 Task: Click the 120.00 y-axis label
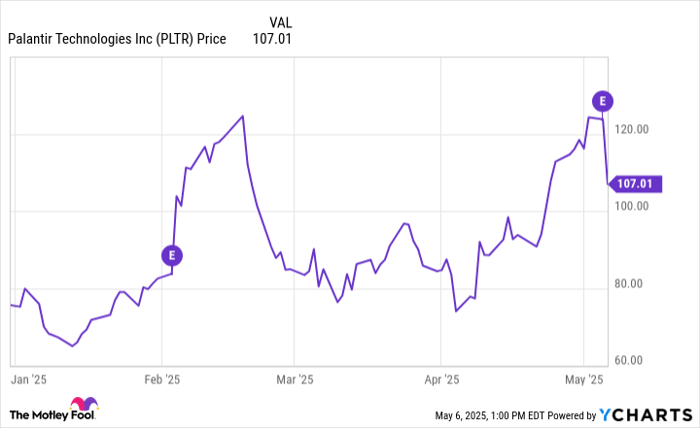click(x=633, y=130)
